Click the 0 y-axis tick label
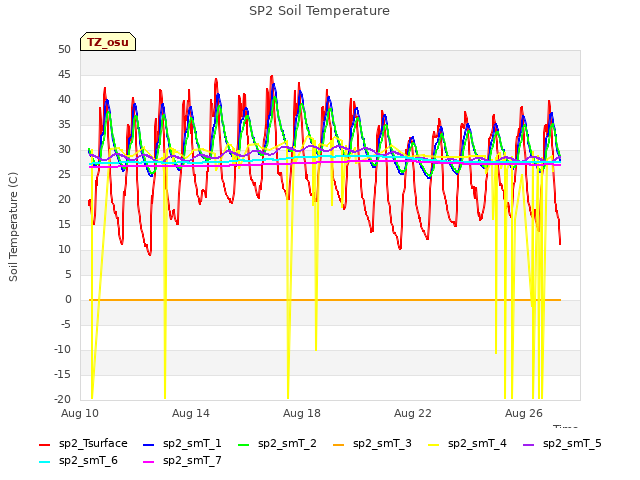Screen dimensions: 640x480 [x=68, y=300]
